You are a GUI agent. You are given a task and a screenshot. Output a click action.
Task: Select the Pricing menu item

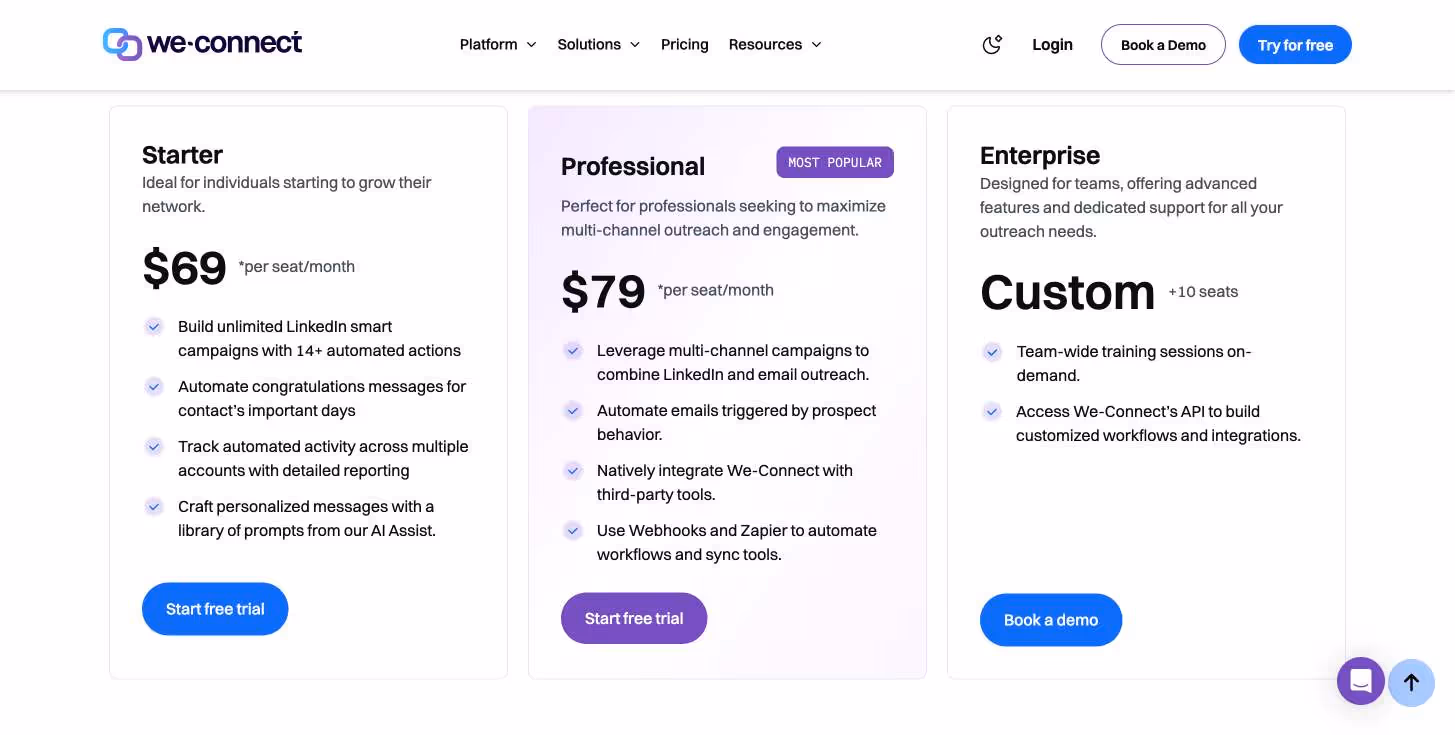click(684, 44)
